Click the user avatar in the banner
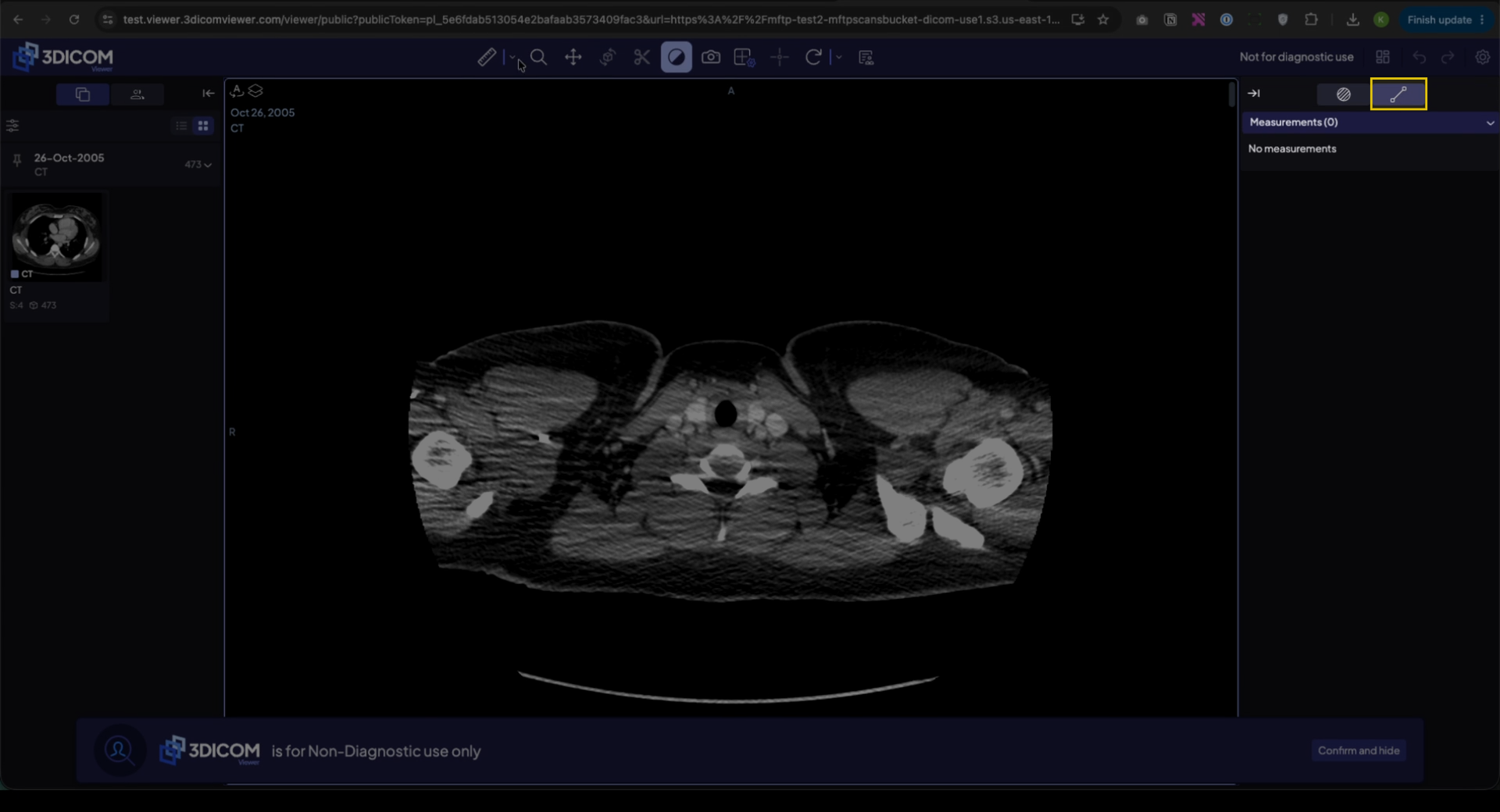The image size is (1500, 812). [119, 750]
